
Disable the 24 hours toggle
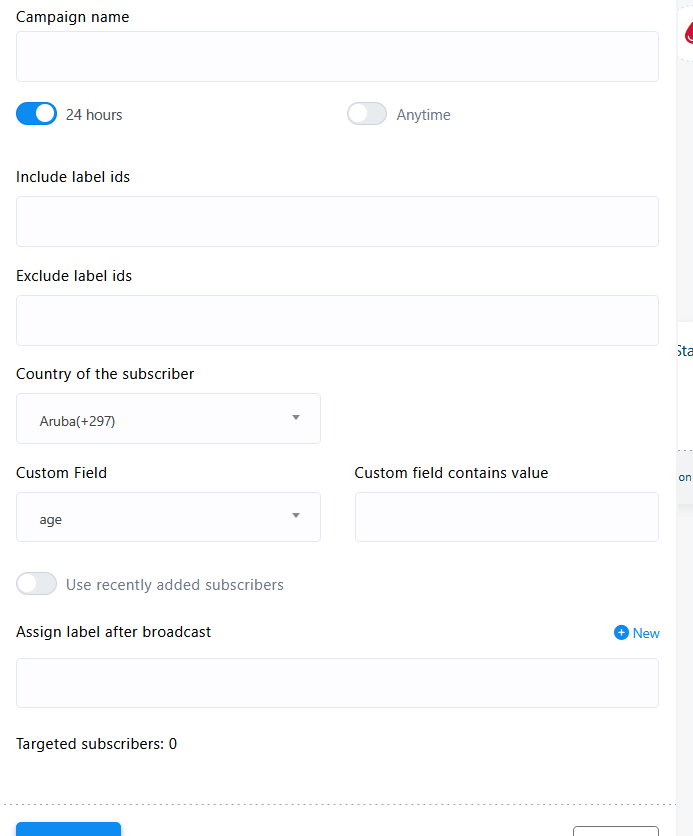[x=37, y=114]
